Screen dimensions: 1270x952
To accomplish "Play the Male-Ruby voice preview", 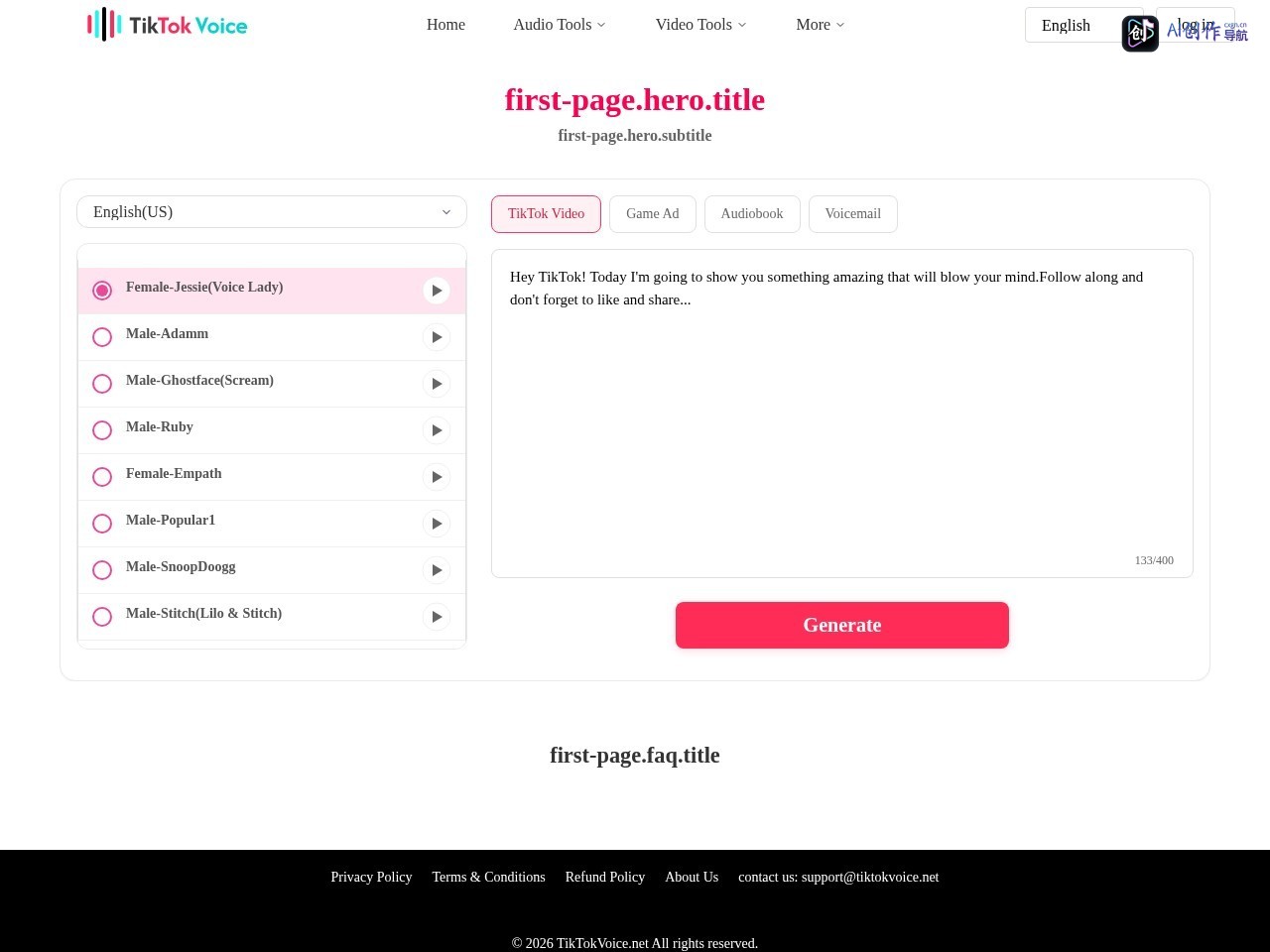I will [x=437, y=430].
